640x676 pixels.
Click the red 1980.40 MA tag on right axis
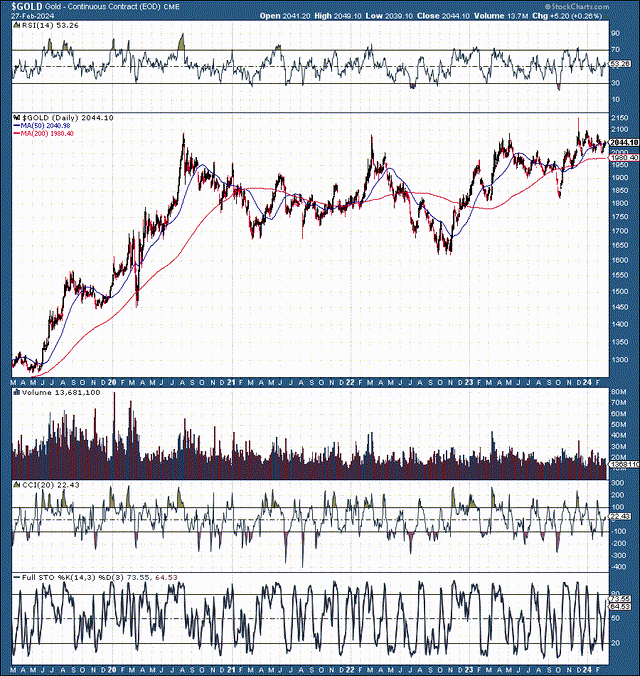624,158
